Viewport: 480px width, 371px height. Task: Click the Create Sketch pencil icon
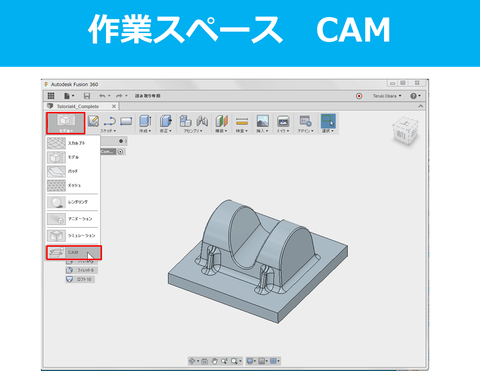tap(93, 121)
